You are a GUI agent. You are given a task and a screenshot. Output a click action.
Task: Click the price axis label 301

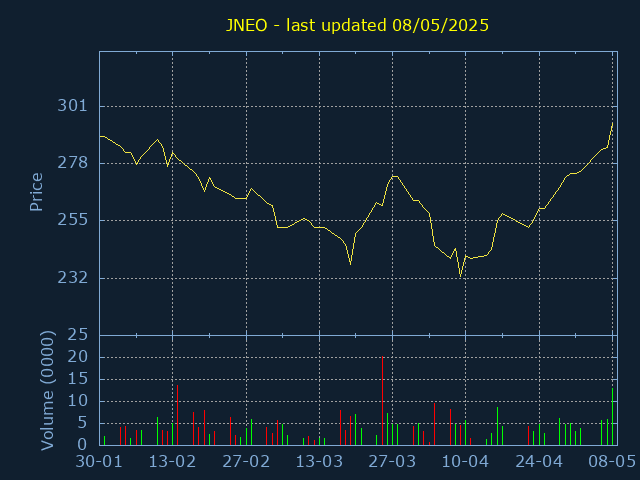pyautogui.click(x=73, y=106)
